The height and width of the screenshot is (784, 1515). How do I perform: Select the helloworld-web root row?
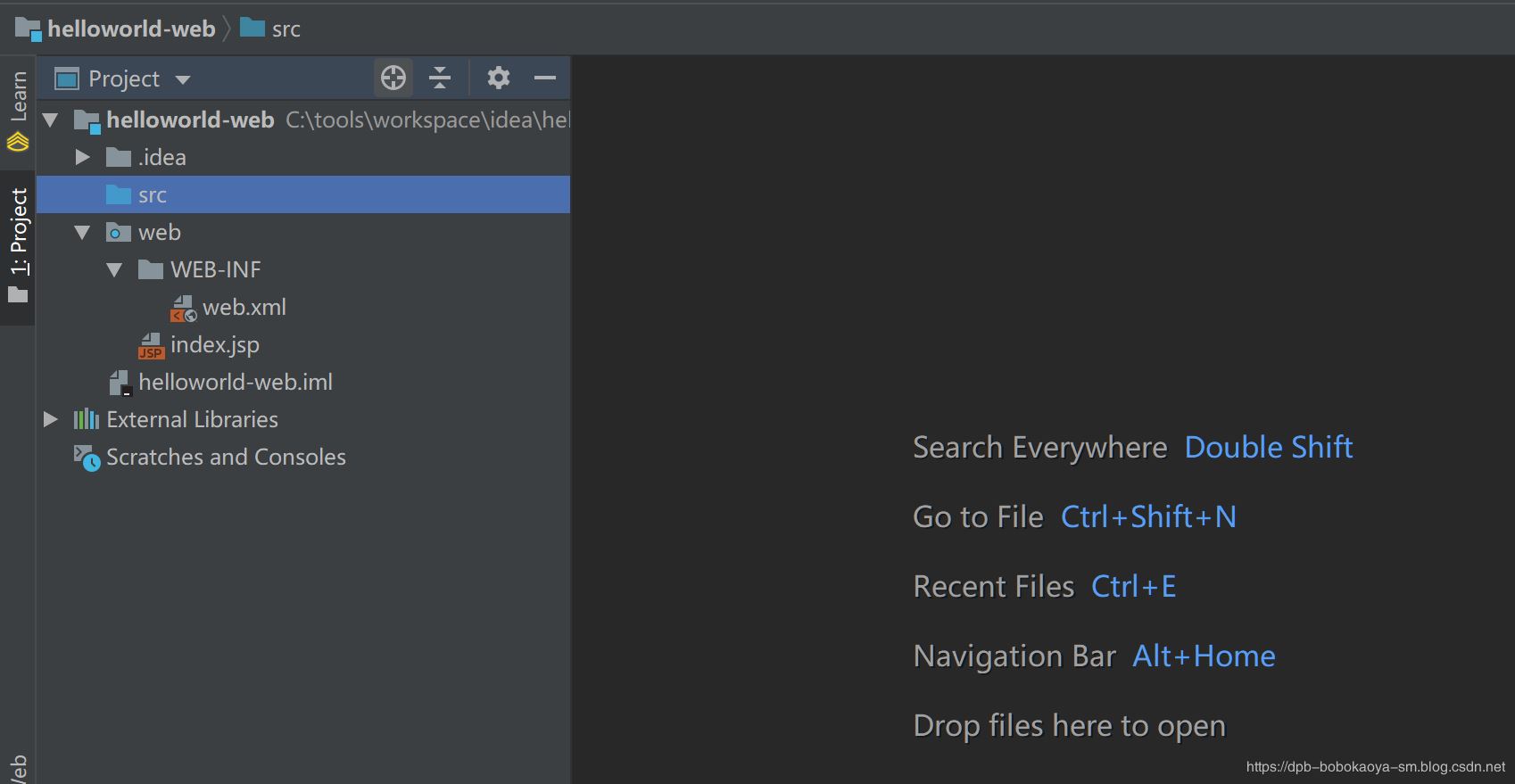[x=303, y=120]
